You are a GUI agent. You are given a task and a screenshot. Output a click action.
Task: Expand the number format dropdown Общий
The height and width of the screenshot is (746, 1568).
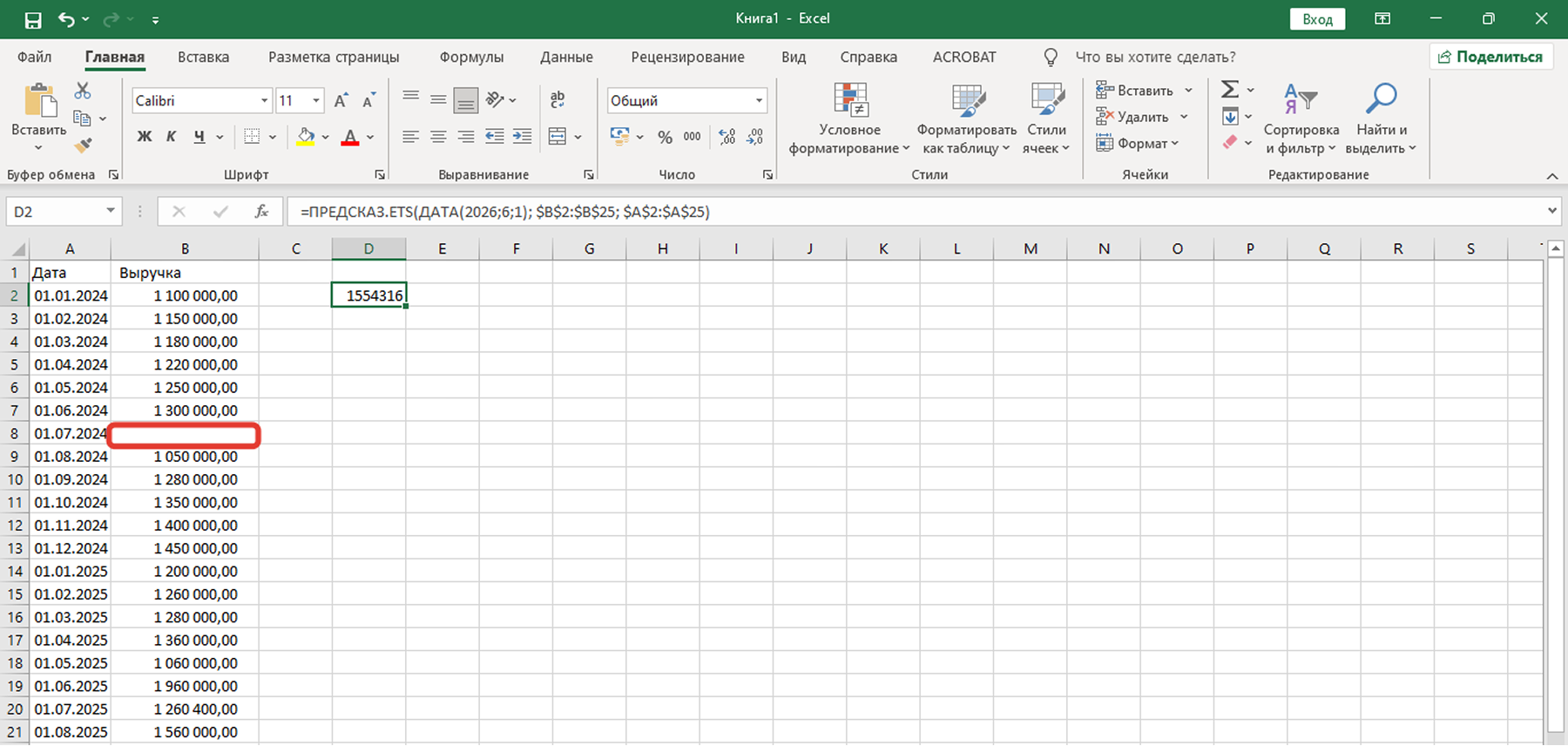click(759, 101)
